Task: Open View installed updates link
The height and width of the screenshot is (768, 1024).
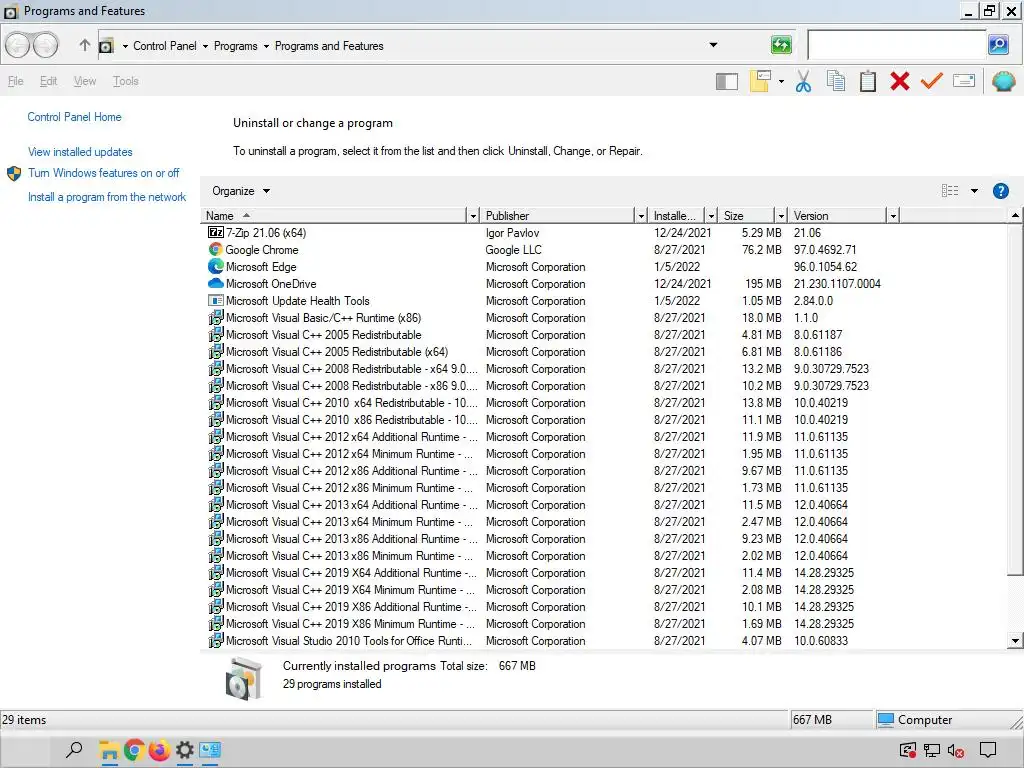Action: click(x=80, y=152)
